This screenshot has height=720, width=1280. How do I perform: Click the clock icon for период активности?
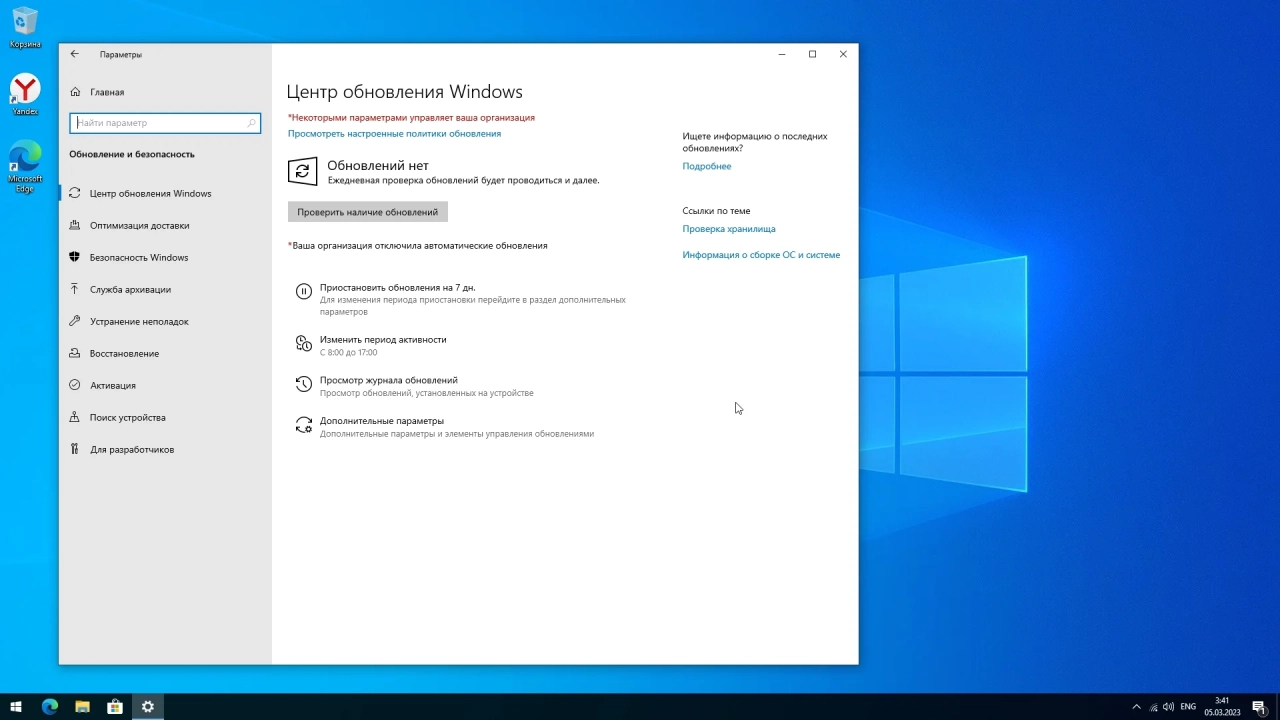click(x=304, y=344)
